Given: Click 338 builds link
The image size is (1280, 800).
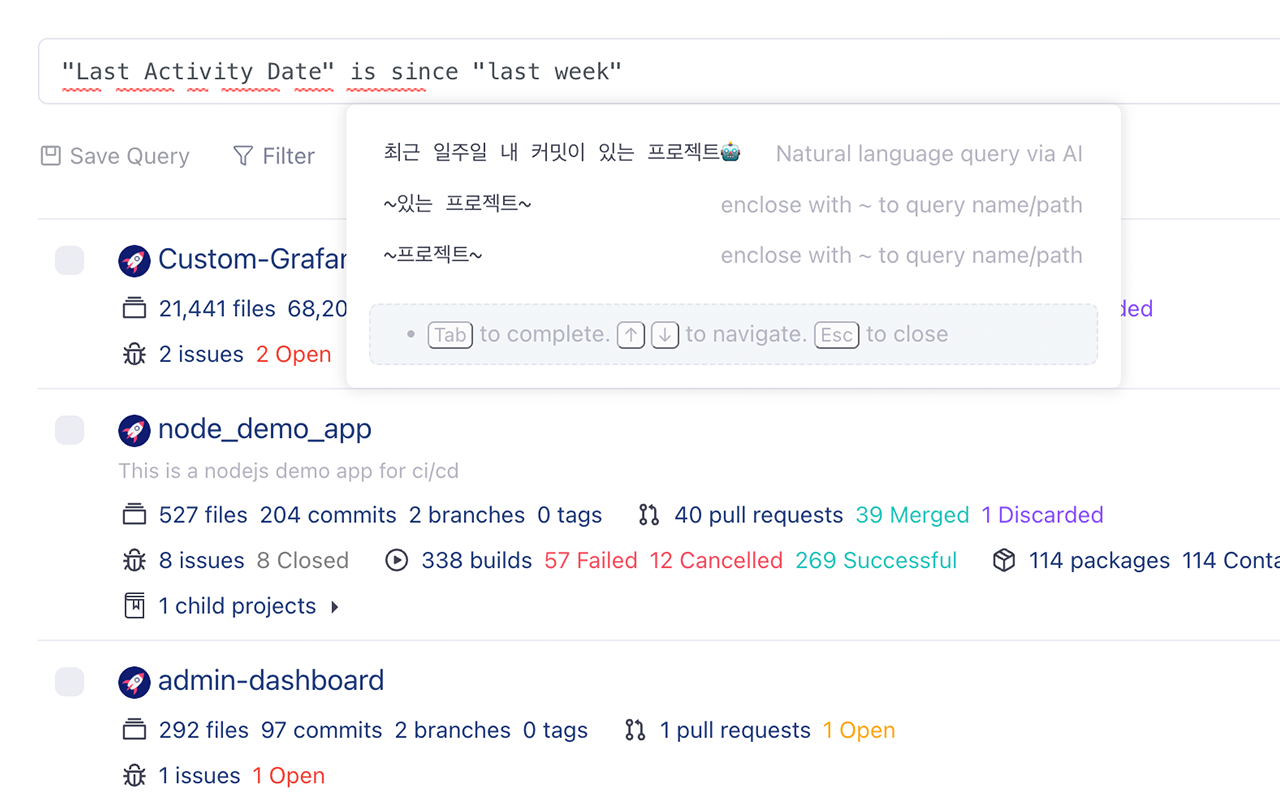Looking at the screenshot, I should [x=476, y=561].
